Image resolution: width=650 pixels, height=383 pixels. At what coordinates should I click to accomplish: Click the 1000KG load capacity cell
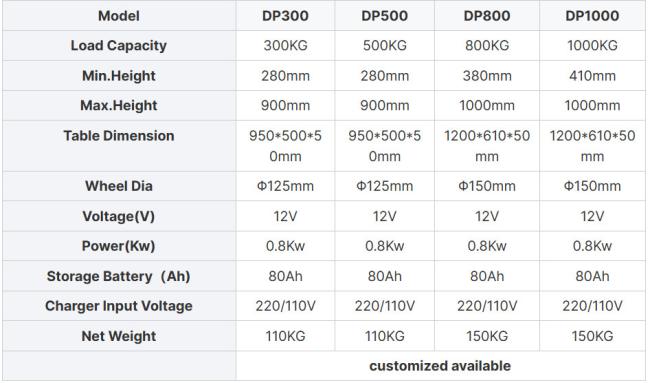pos(592,46)
